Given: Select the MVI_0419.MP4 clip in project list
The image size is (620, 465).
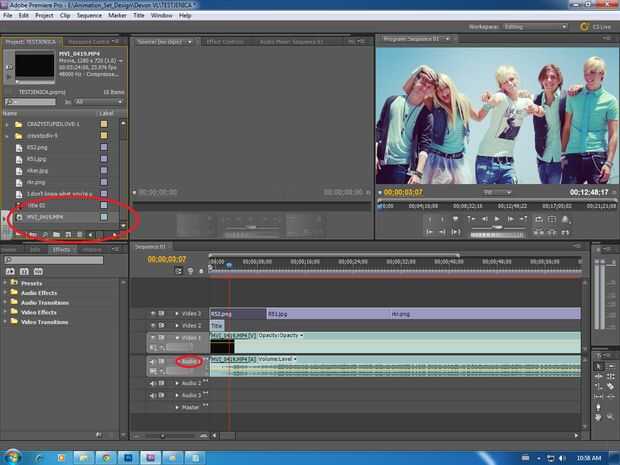Looking at the screenshot, I should pos(45,217).
